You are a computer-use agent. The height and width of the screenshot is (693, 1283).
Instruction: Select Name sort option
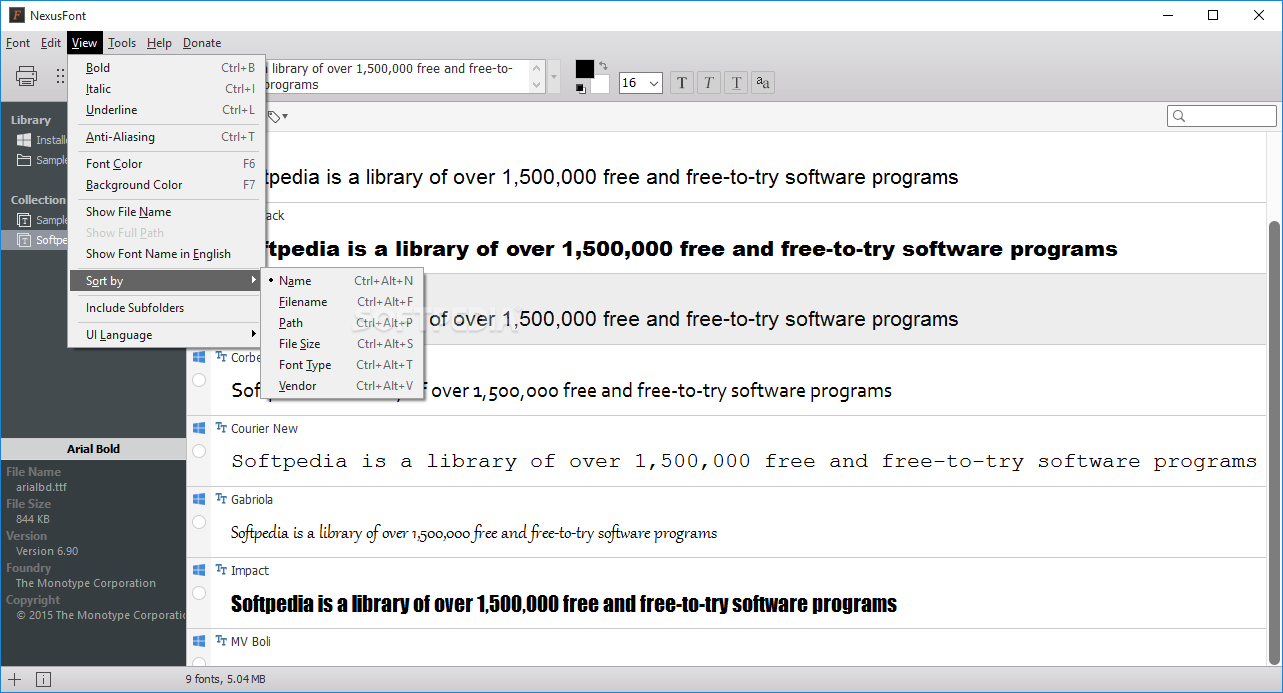pos(342,281)
